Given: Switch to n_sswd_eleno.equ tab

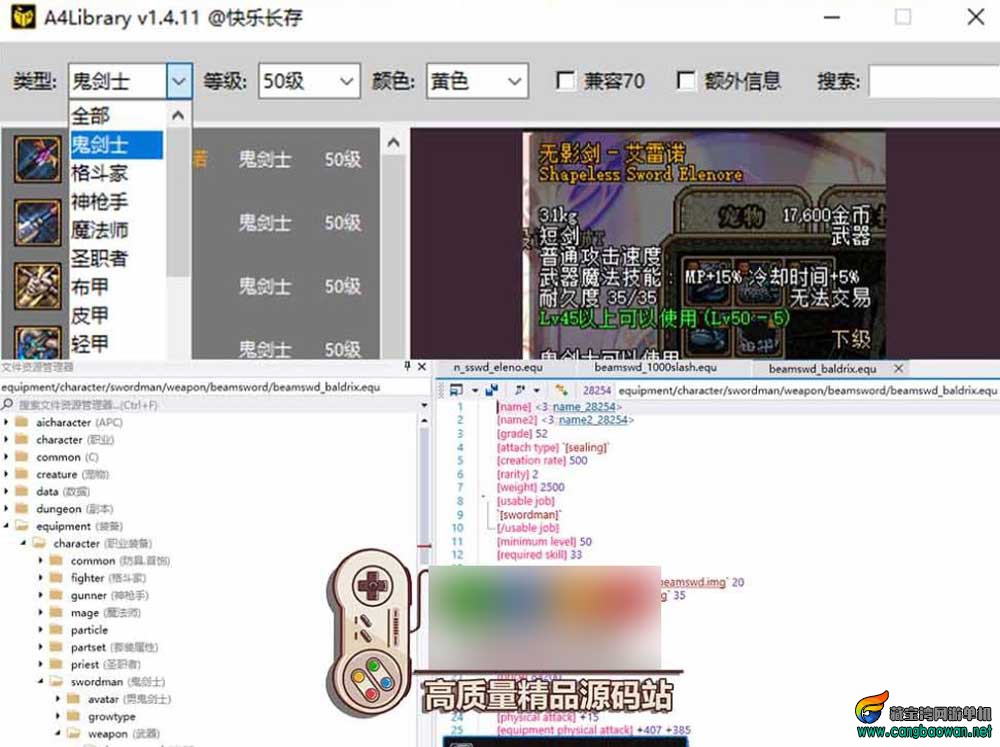Looking at the screenshot, I should click(498, 368).
